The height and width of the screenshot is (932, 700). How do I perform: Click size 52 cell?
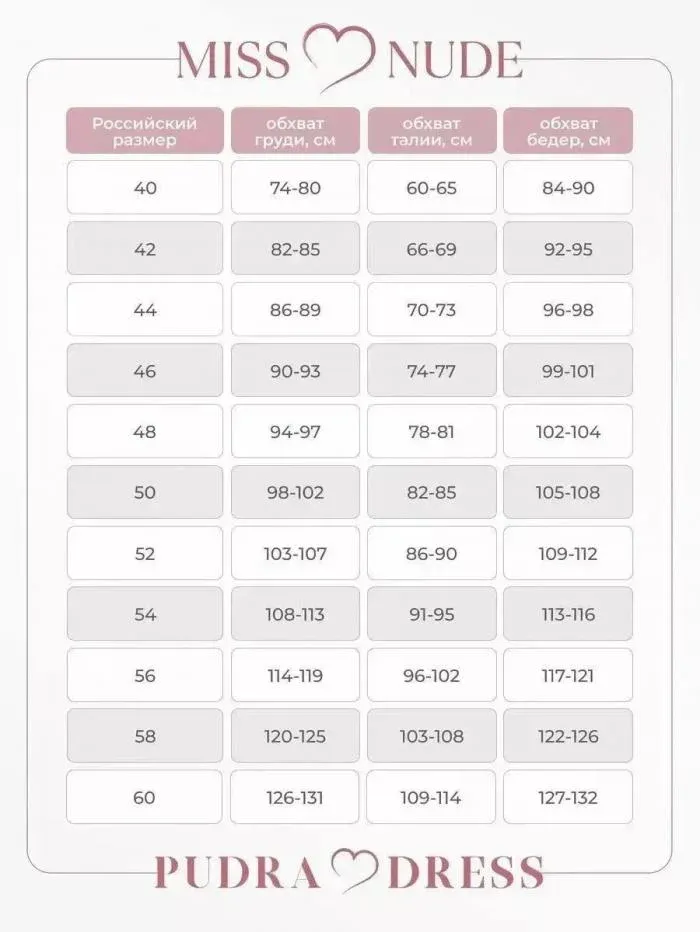(145, 553)
